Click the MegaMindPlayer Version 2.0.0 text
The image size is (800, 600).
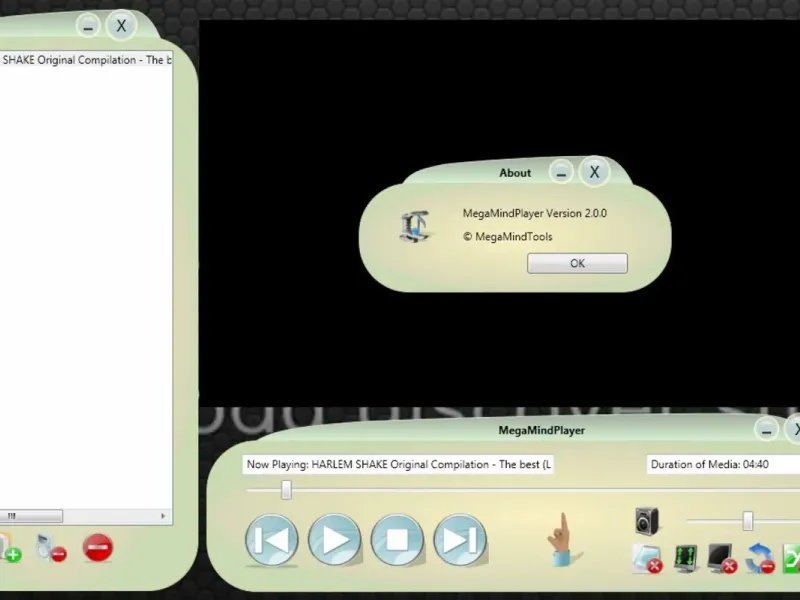535,213
